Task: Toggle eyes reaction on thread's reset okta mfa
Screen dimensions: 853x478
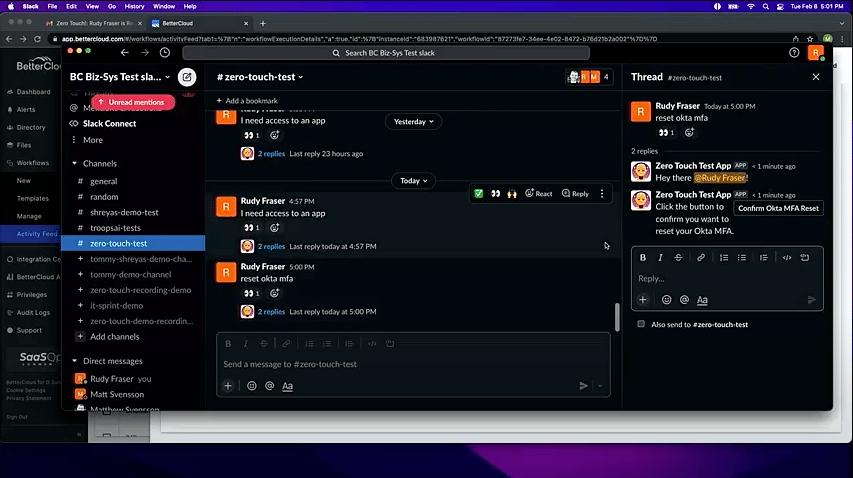Action: click(666, 132)
